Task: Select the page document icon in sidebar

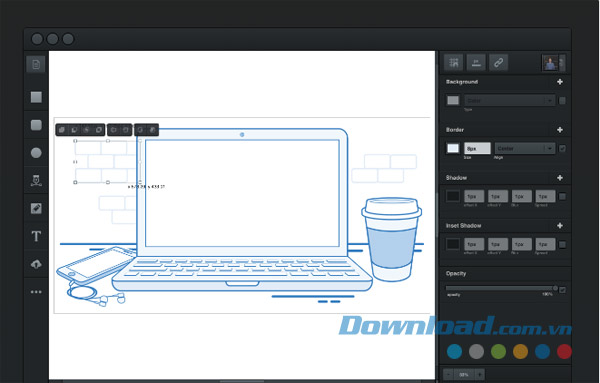Action: pos(36,64)
